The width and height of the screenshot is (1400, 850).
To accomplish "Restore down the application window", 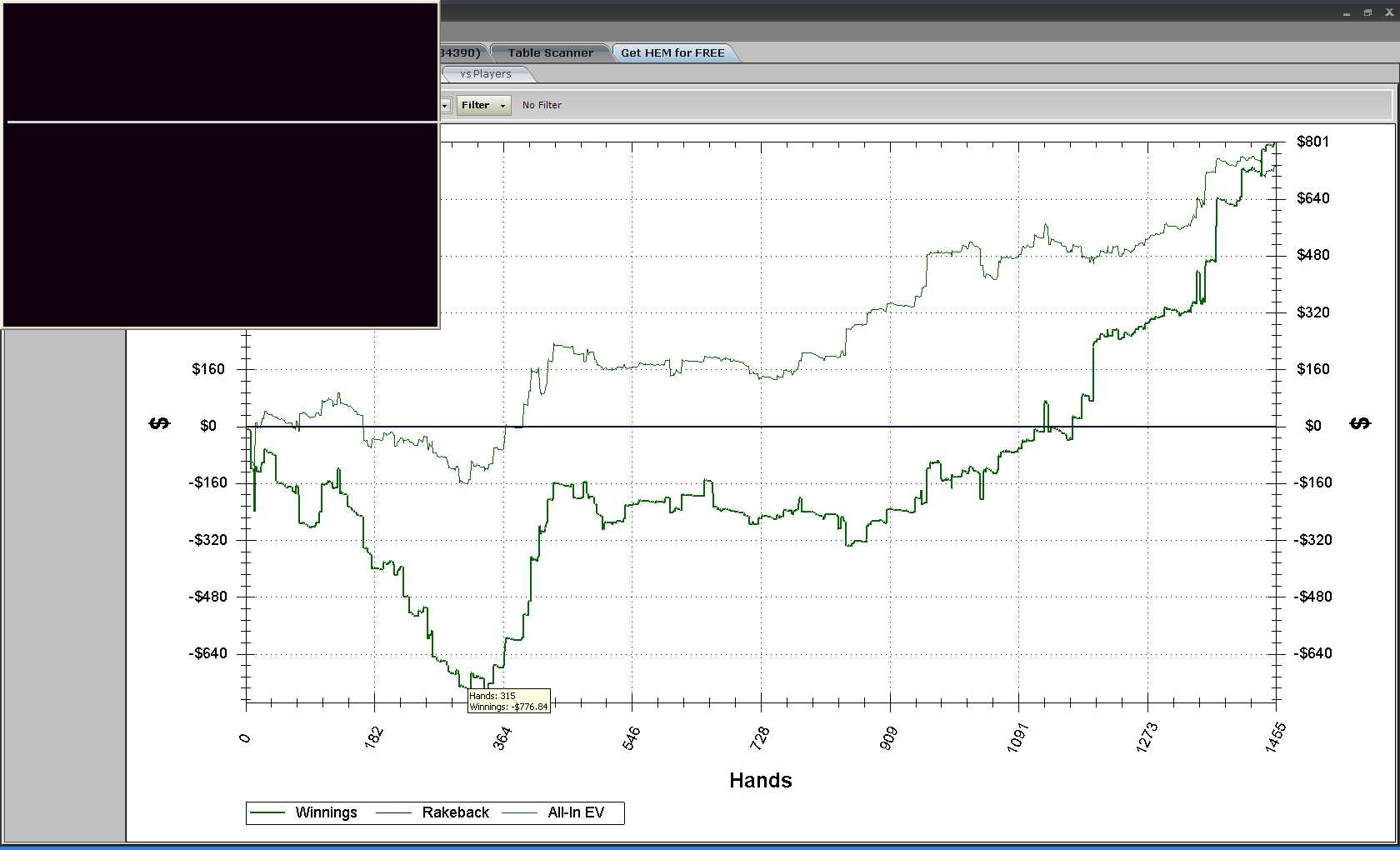I will click(1367, 13).
